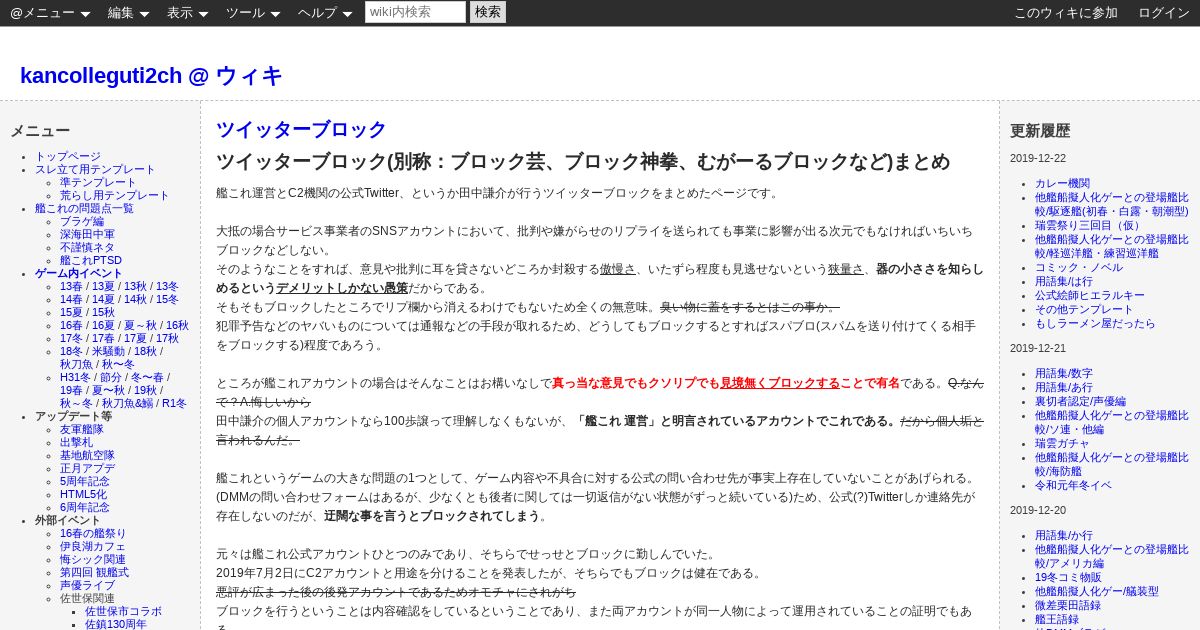Viewport: 1200px width, 630px height.
Task: Open 瑞雲祭り三回目（仮） in update history
Action: point(1090,226)
